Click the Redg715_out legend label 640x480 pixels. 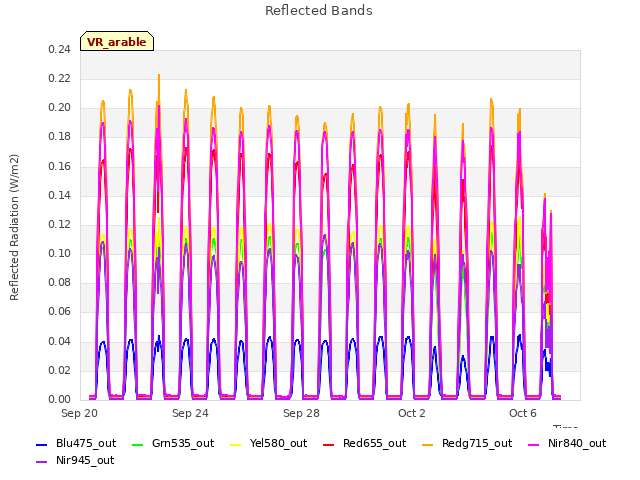click(x=477, y=443)
